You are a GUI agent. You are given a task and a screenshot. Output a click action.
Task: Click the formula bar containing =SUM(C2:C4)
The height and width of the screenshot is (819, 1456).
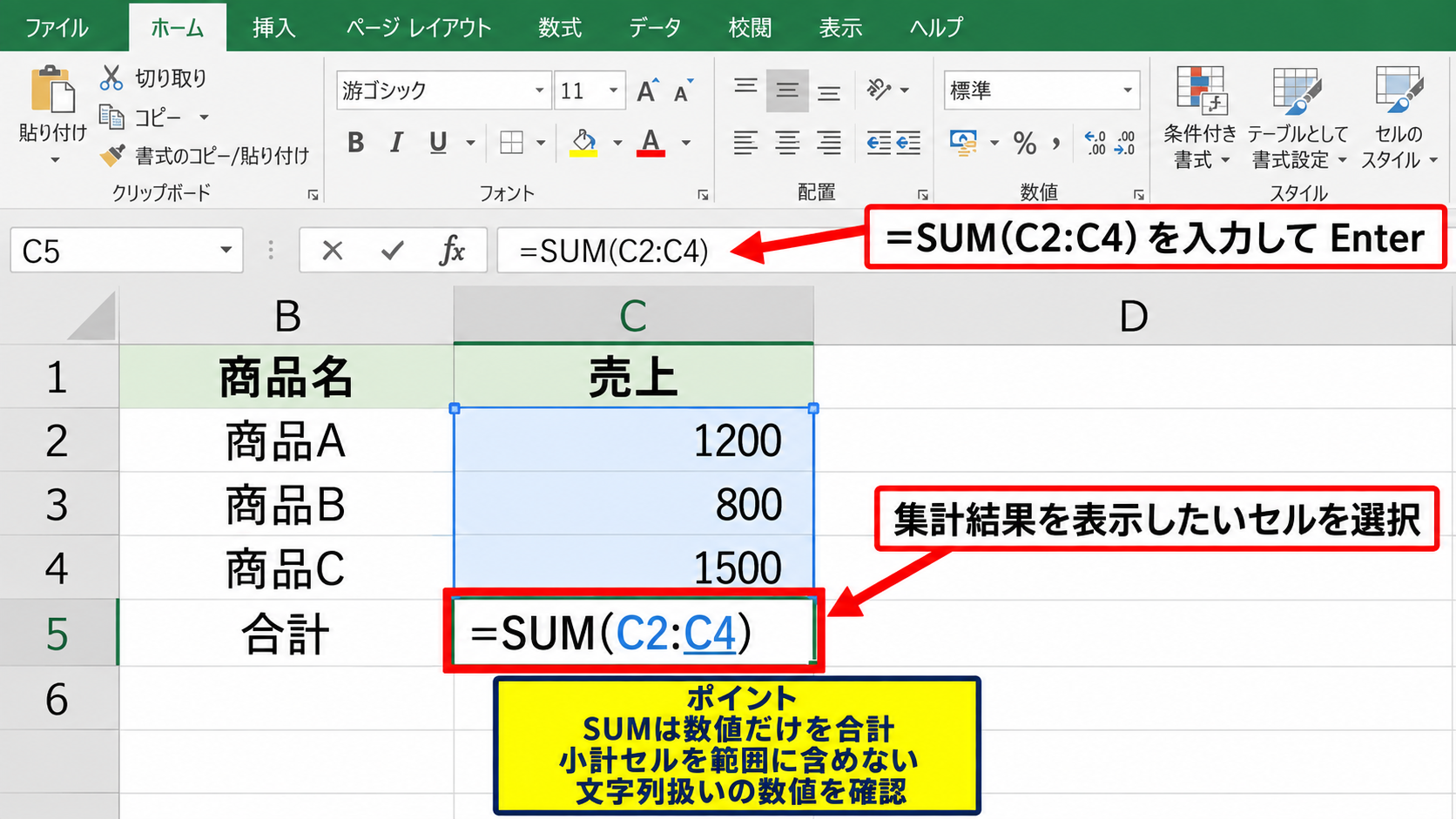tap(679, 251)
